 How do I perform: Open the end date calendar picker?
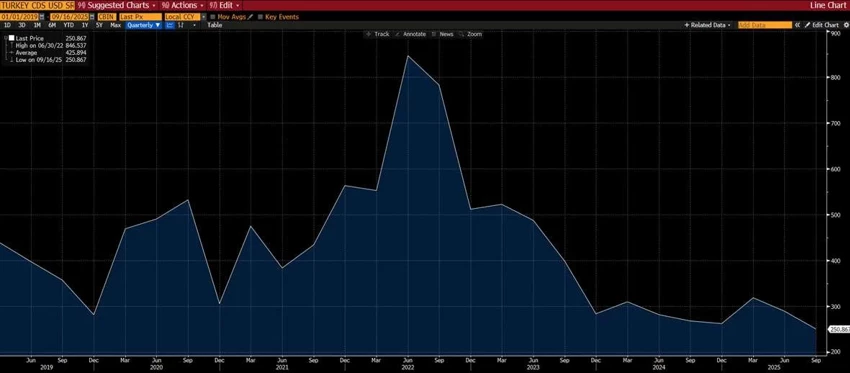(92, 17)
